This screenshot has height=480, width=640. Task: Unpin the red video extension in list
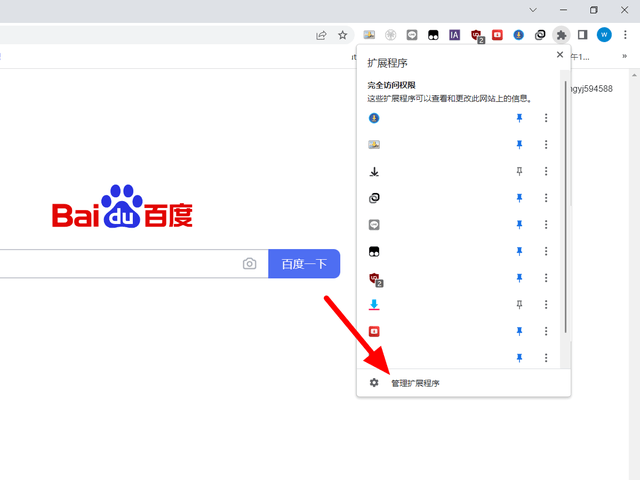(519, 331)
